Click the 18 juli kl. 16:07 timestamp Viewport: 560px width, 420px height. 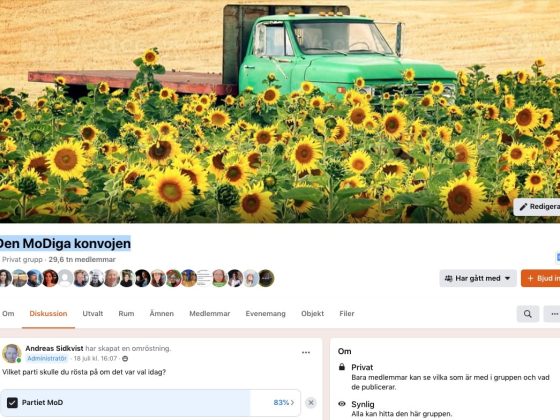point(95,359)
